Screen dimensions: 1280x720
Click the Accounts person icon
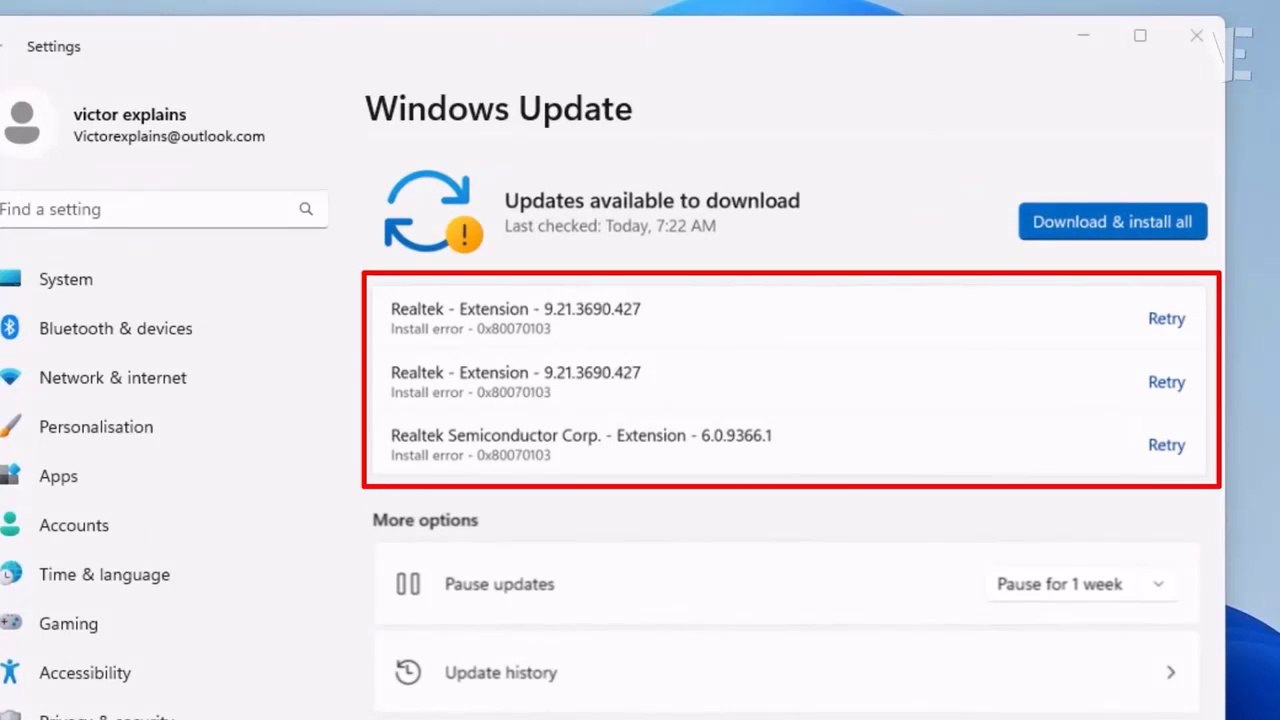[x=10, y=525]
